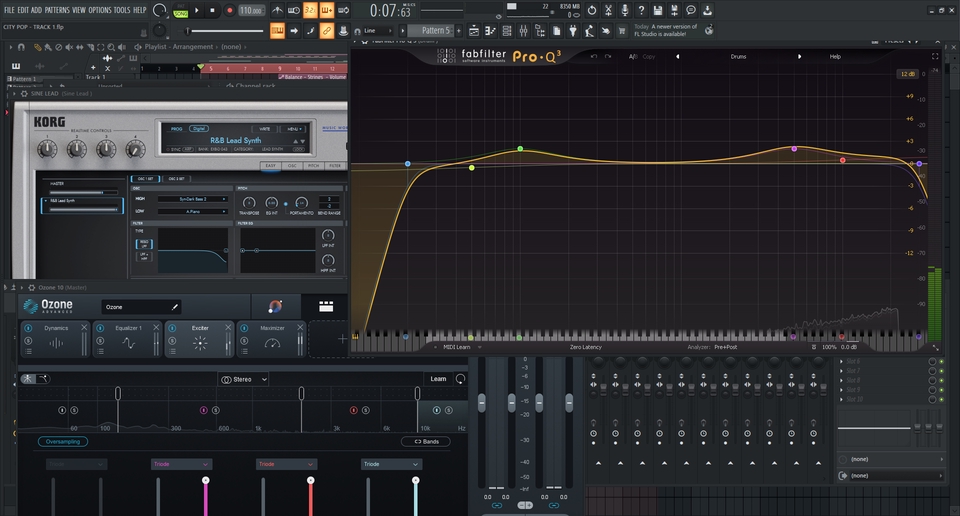
Task: Open the blue Triode mode dropdown
Action: pyautogui.click(x=391, y=464)
